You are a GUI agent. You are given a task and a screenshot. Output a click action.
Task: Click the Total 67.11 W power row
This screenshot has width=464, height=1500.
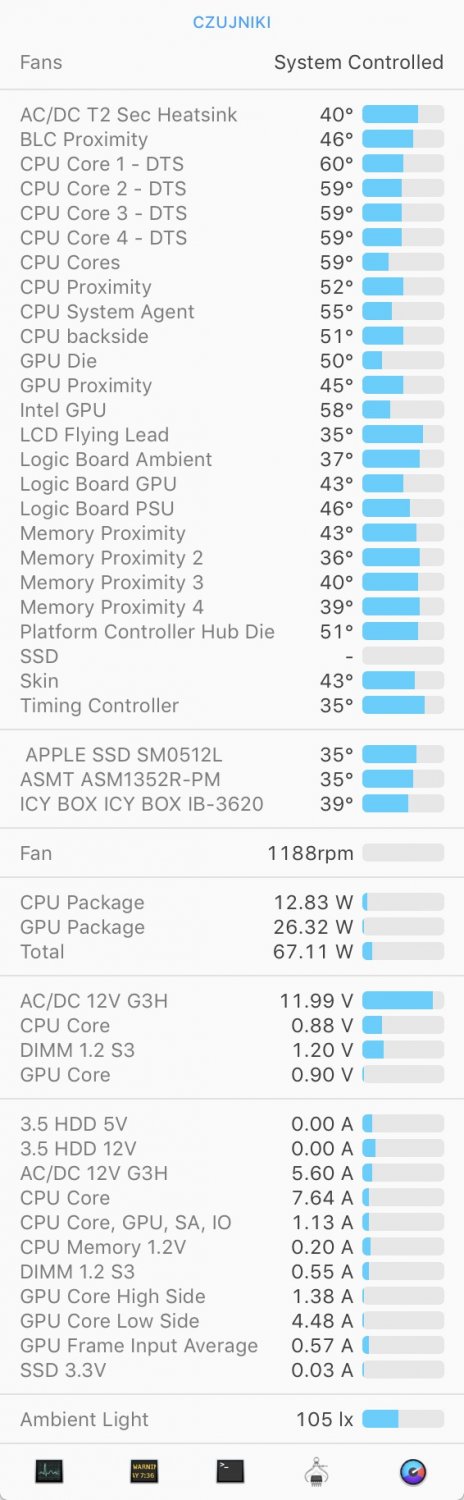click(232, 951)
